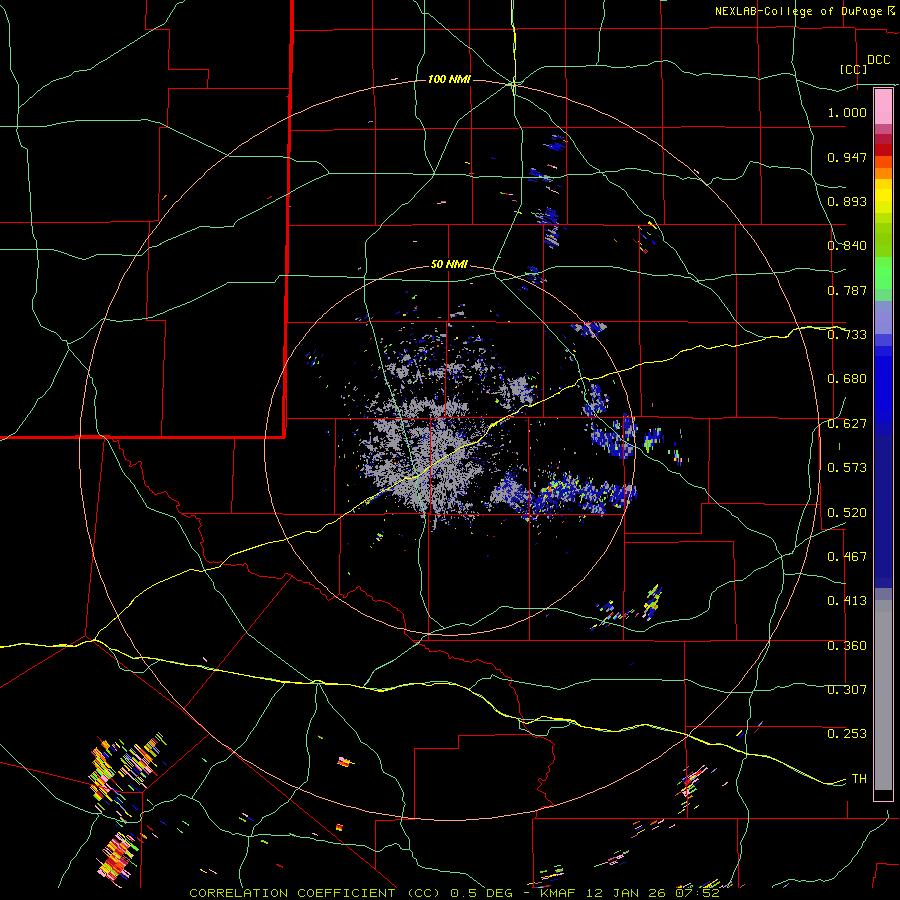900x900 pixels.
Task: Click the 0.947 legend value
Action: click(847, 157)
